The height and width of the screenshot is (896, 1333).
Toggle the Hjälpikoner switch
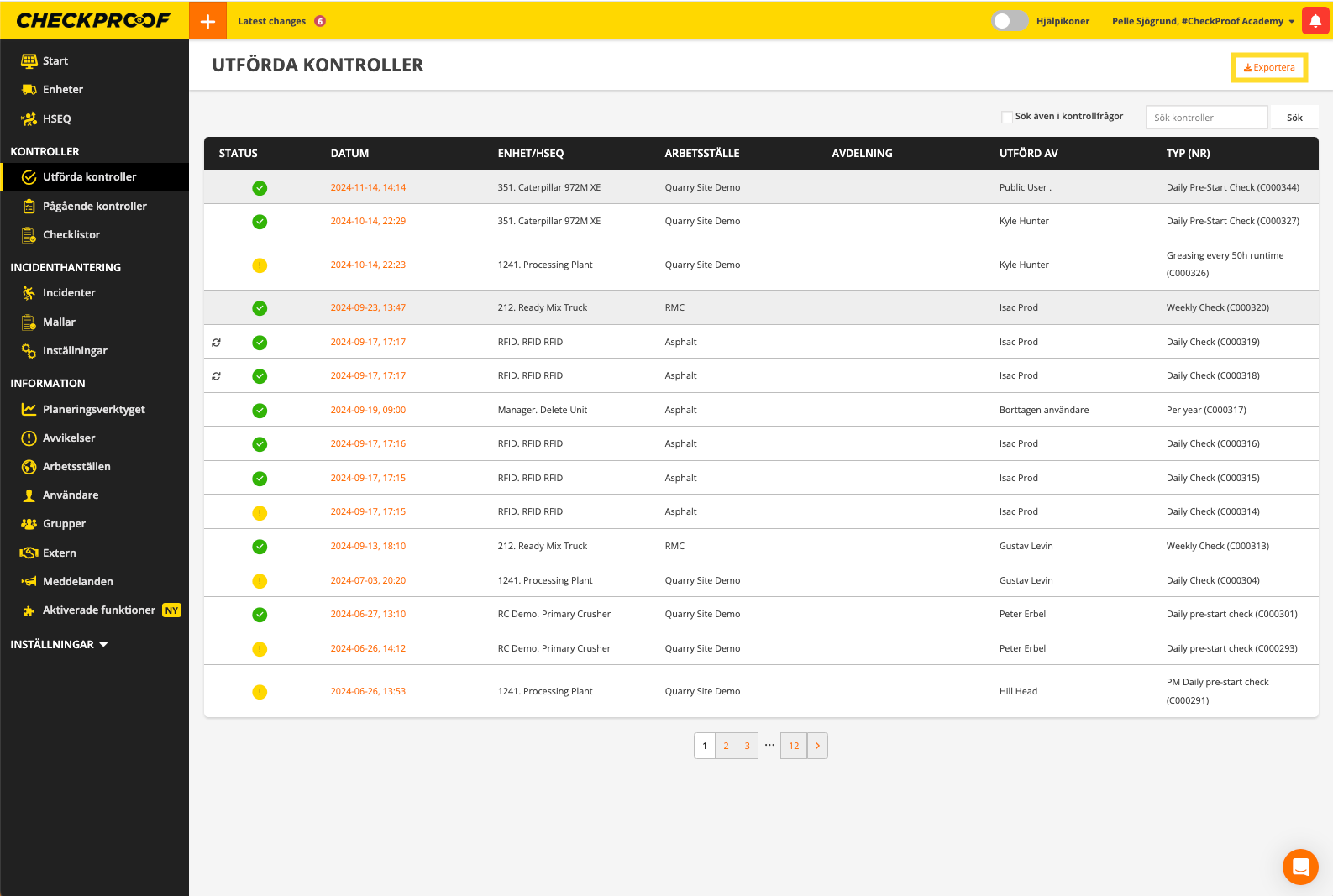1009,21
